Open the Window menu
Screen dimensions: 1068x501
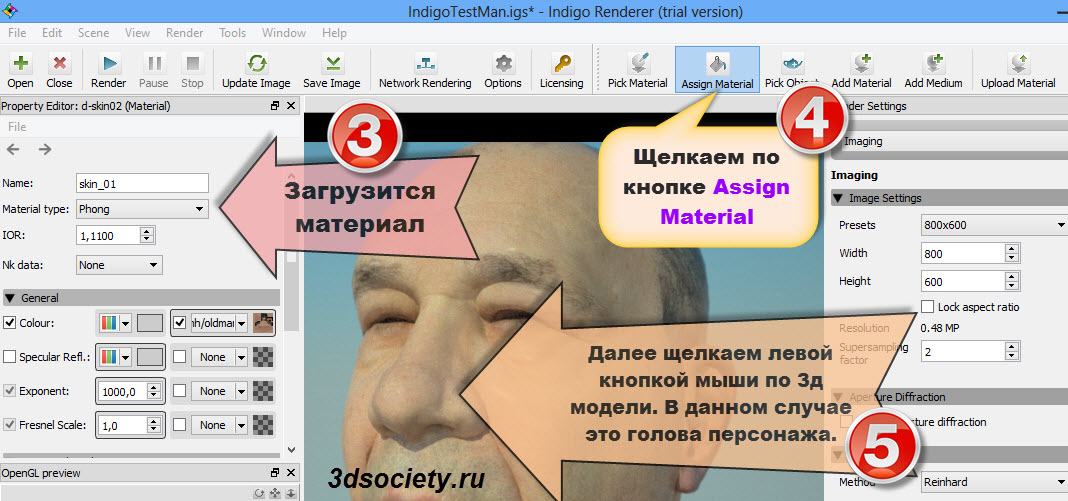tap(284, 33)
